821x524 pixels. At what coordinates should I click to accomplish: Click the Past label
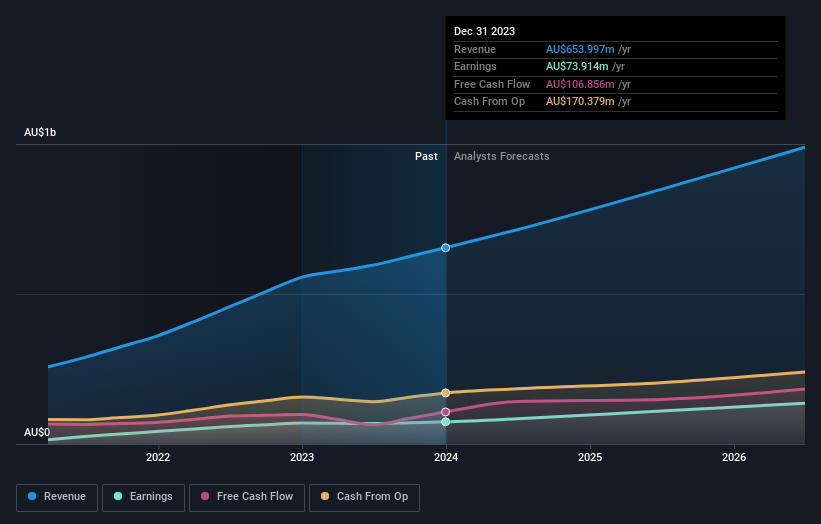point(426,157)
